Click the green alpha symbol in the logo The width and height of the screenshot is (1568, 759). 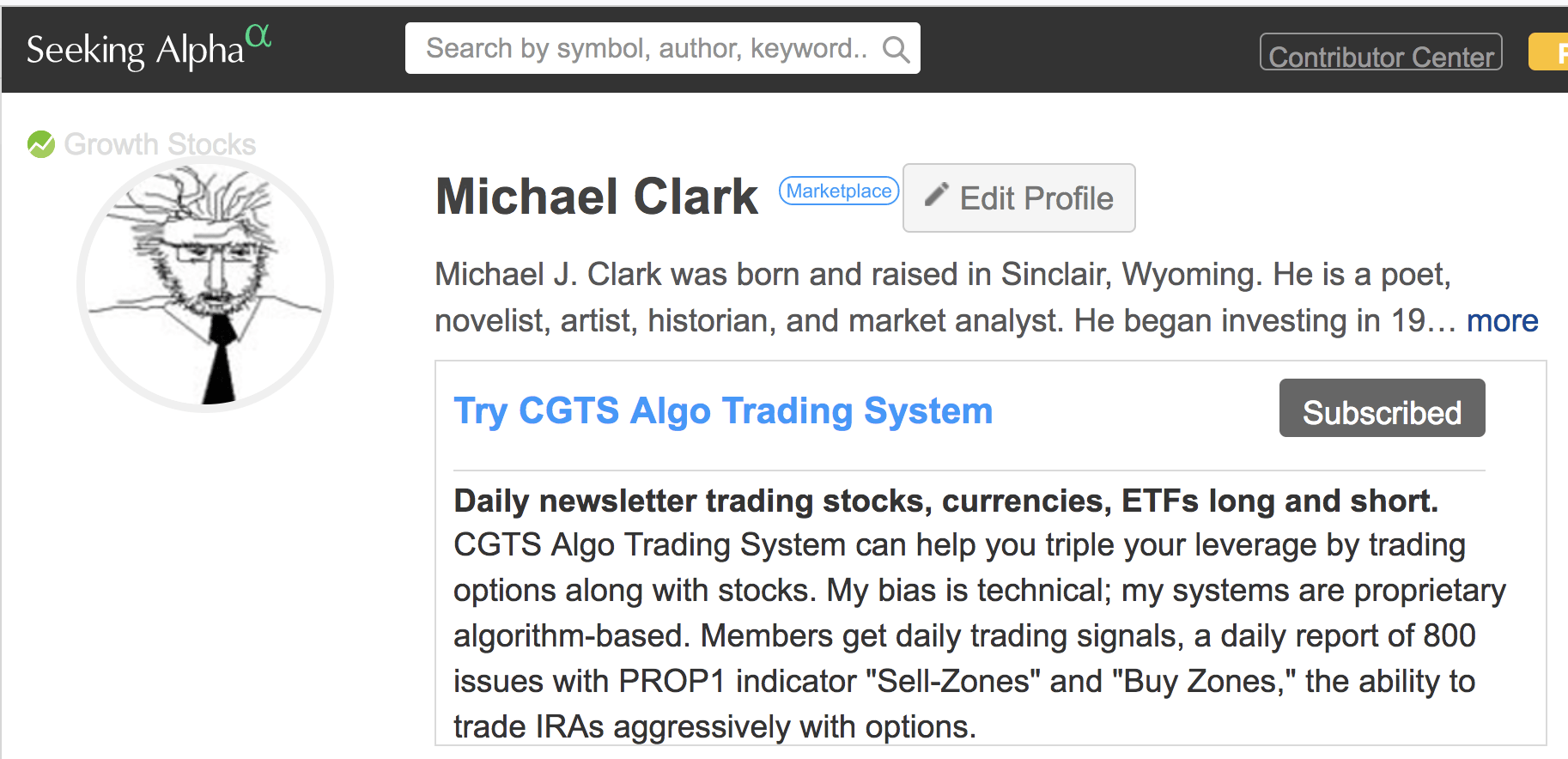[x=258, y=36]
